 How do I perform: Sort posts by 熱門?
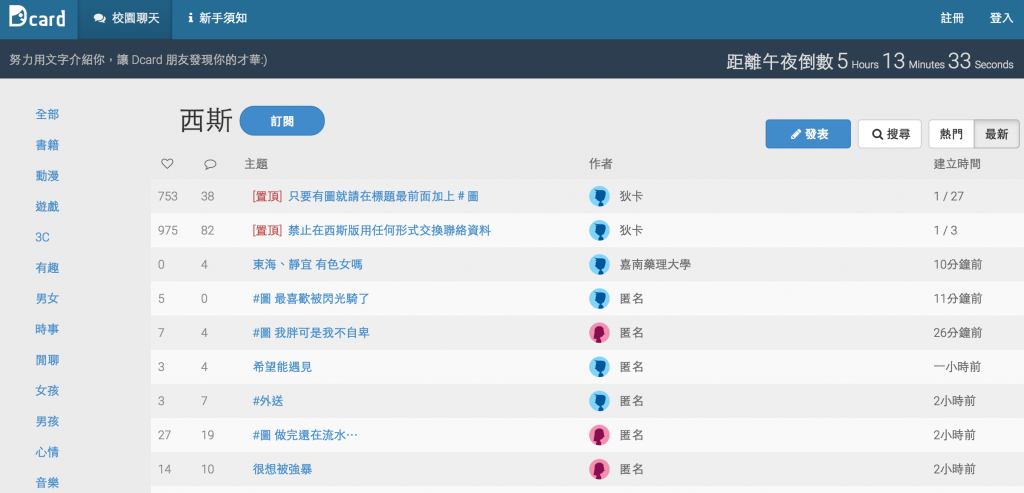(x=951, y=134)
